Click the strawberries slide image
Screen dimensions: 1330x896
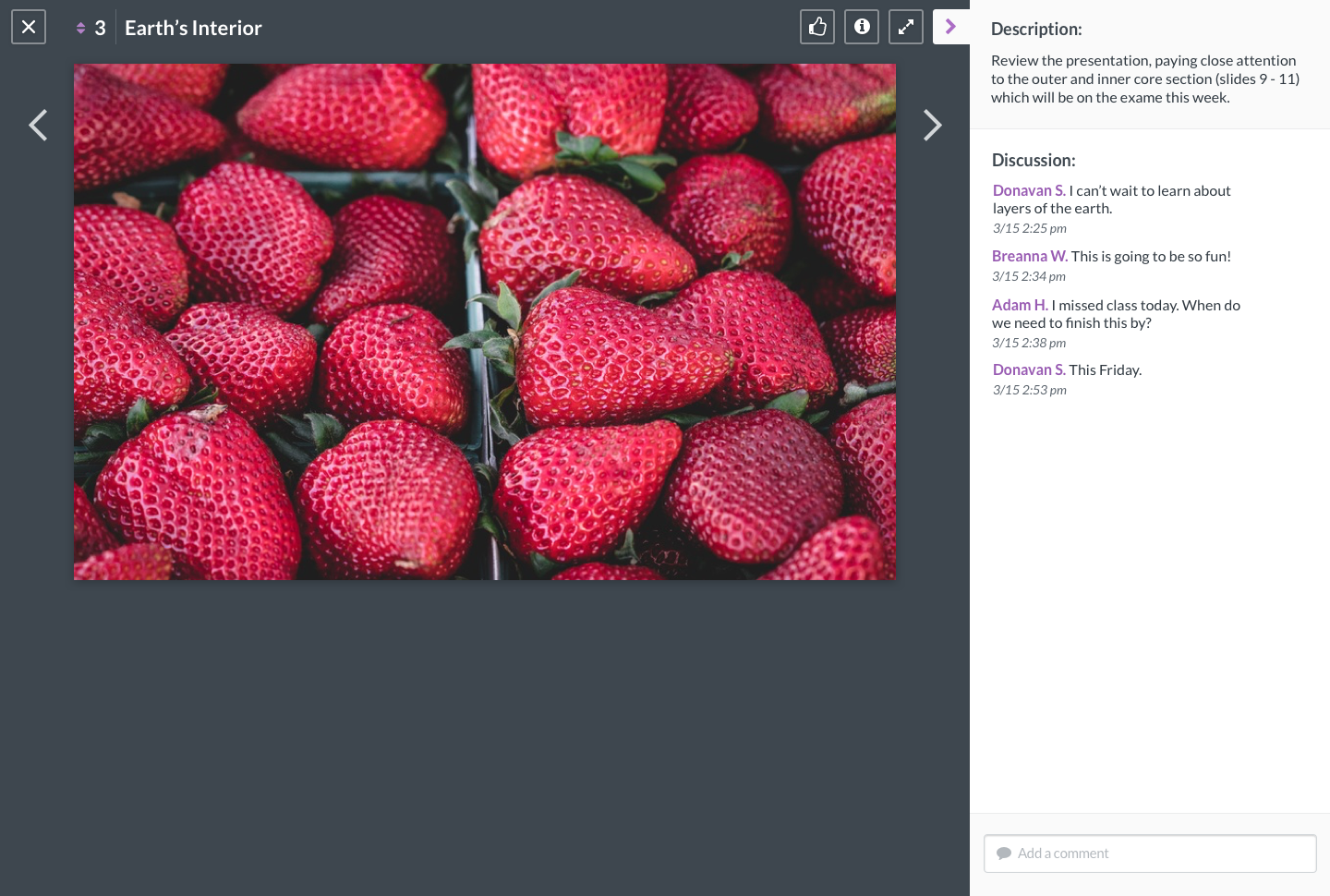(x=485, y=321)
